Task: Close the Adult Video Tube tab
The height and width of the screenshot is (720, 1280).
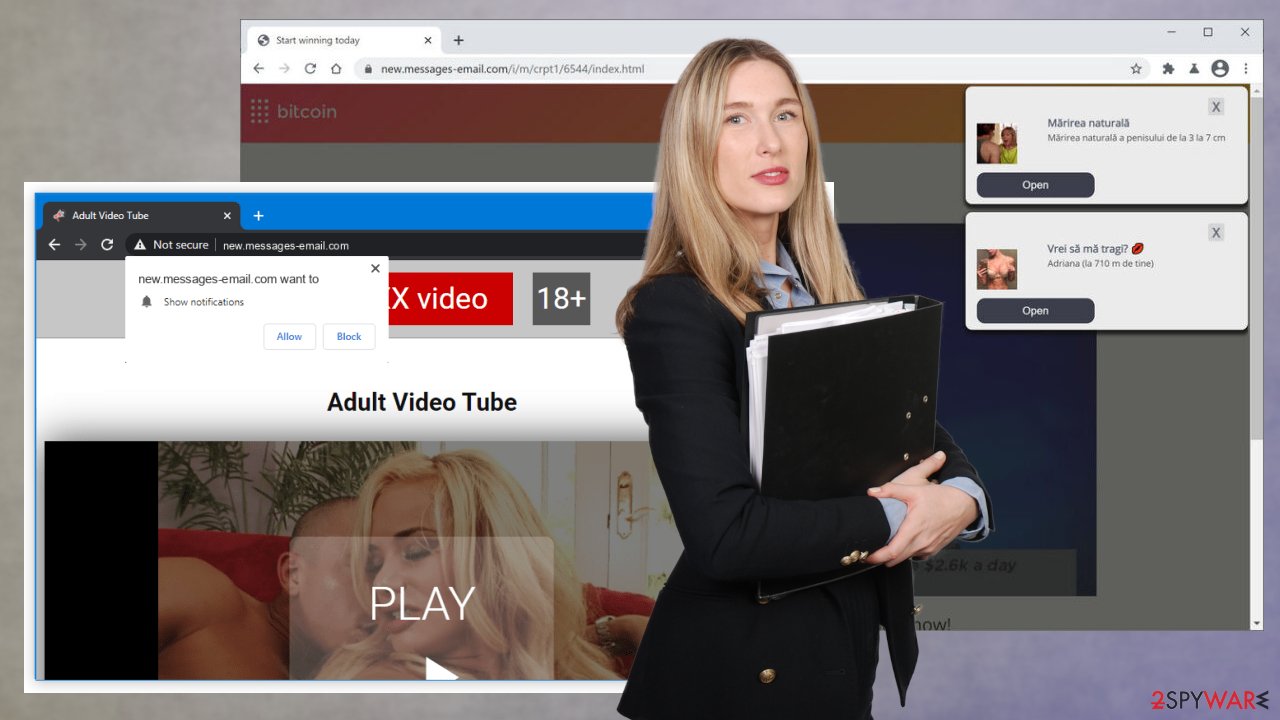Action: [227, 215]
